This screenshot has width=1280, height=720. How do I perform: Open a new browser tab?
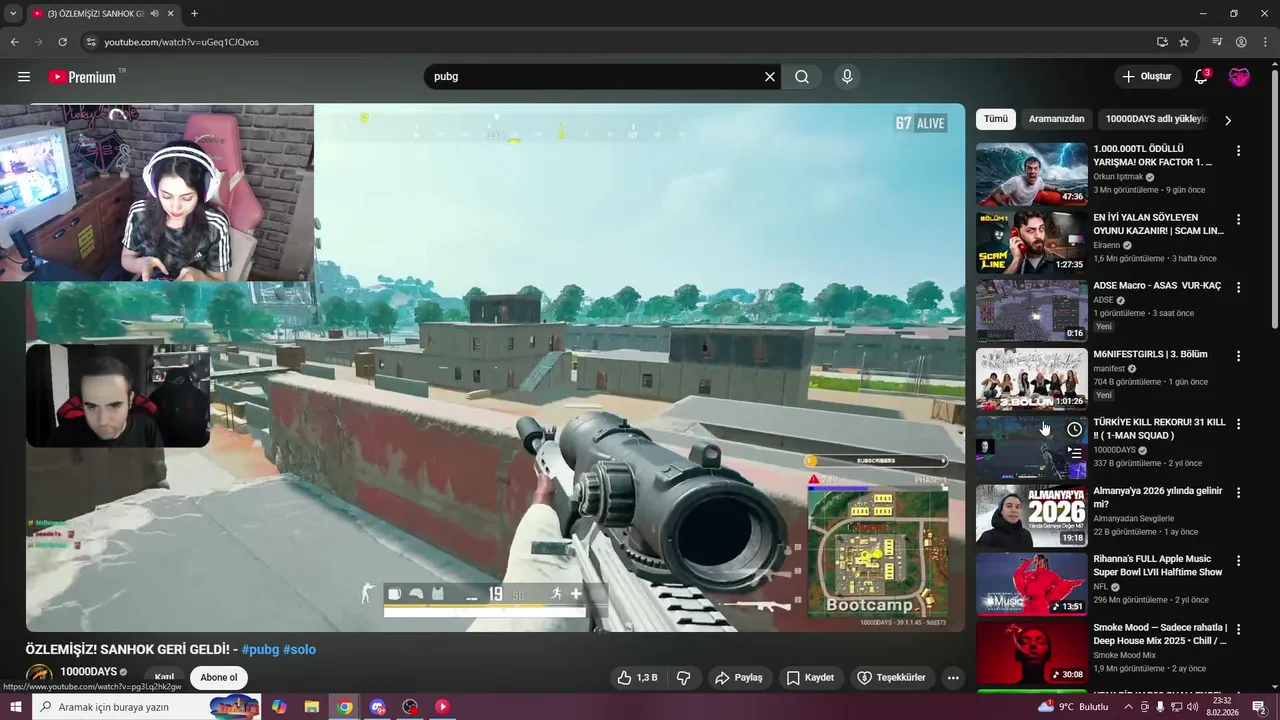click(x=194, y=13)
